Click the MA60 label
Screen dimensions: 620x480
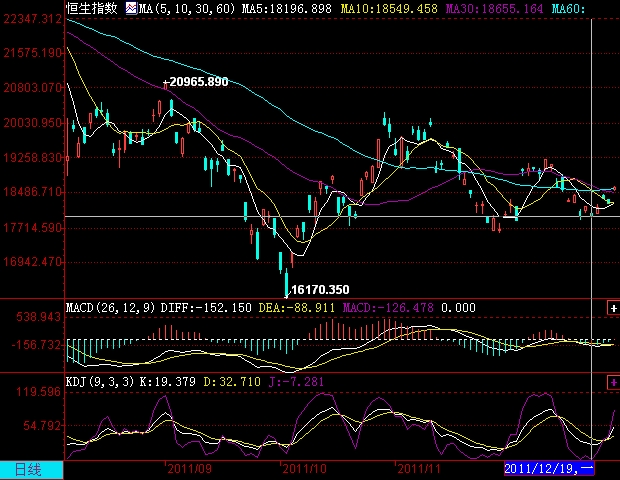(568, 8)
